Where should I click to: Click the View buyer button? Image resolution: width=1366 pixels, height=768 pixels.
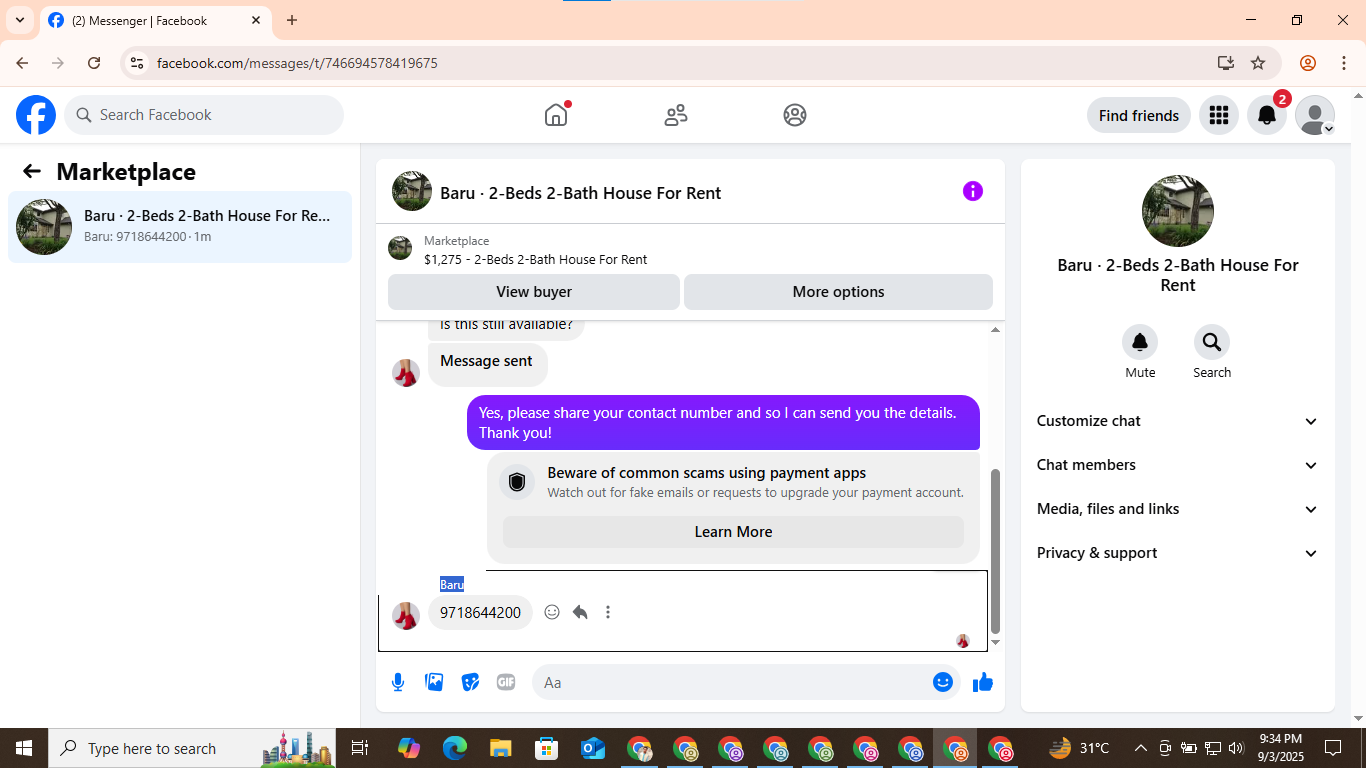[x=534, y=292]
